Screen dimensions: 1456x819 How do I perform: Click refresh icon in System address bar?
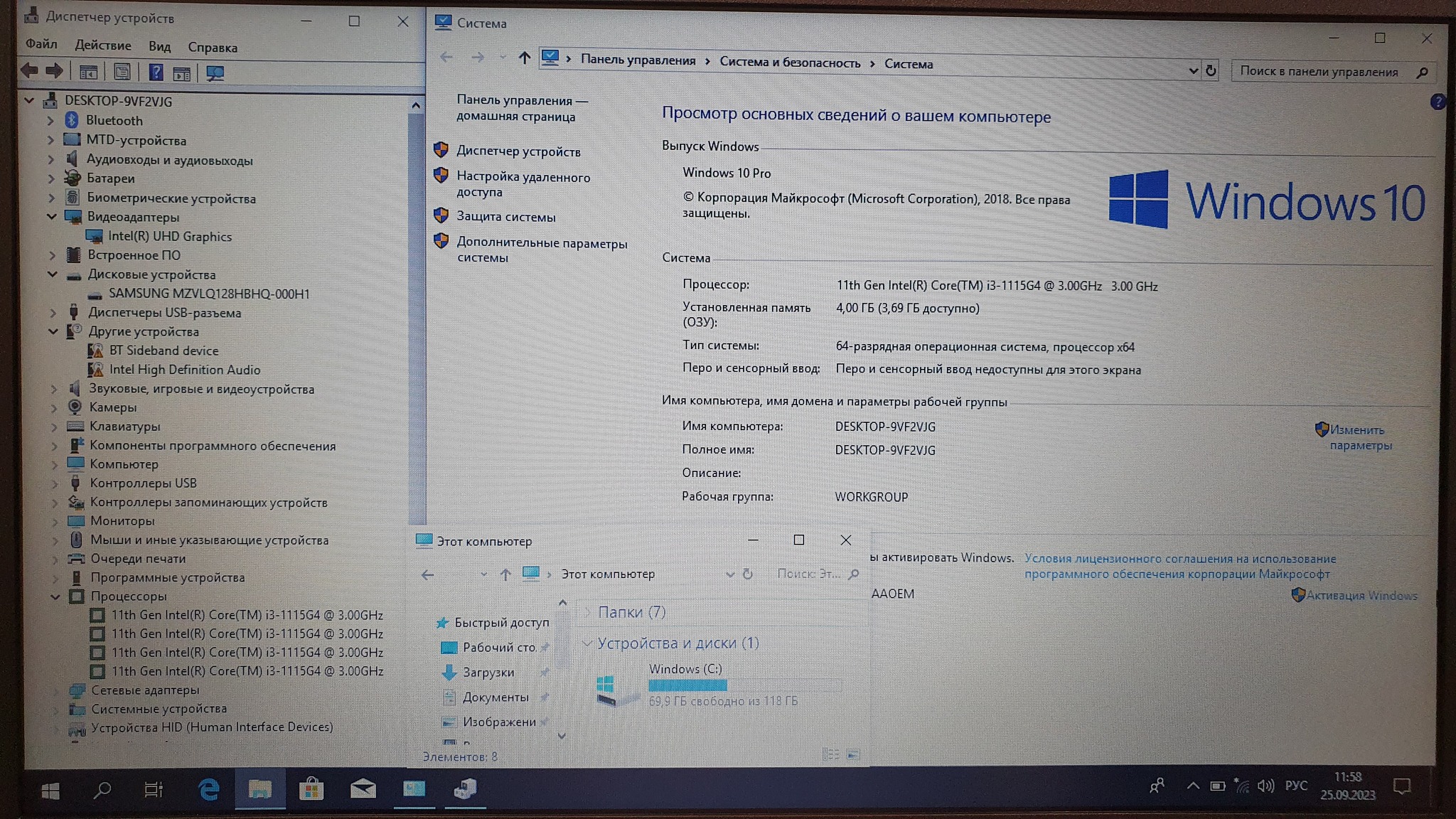coord(1211,70)
